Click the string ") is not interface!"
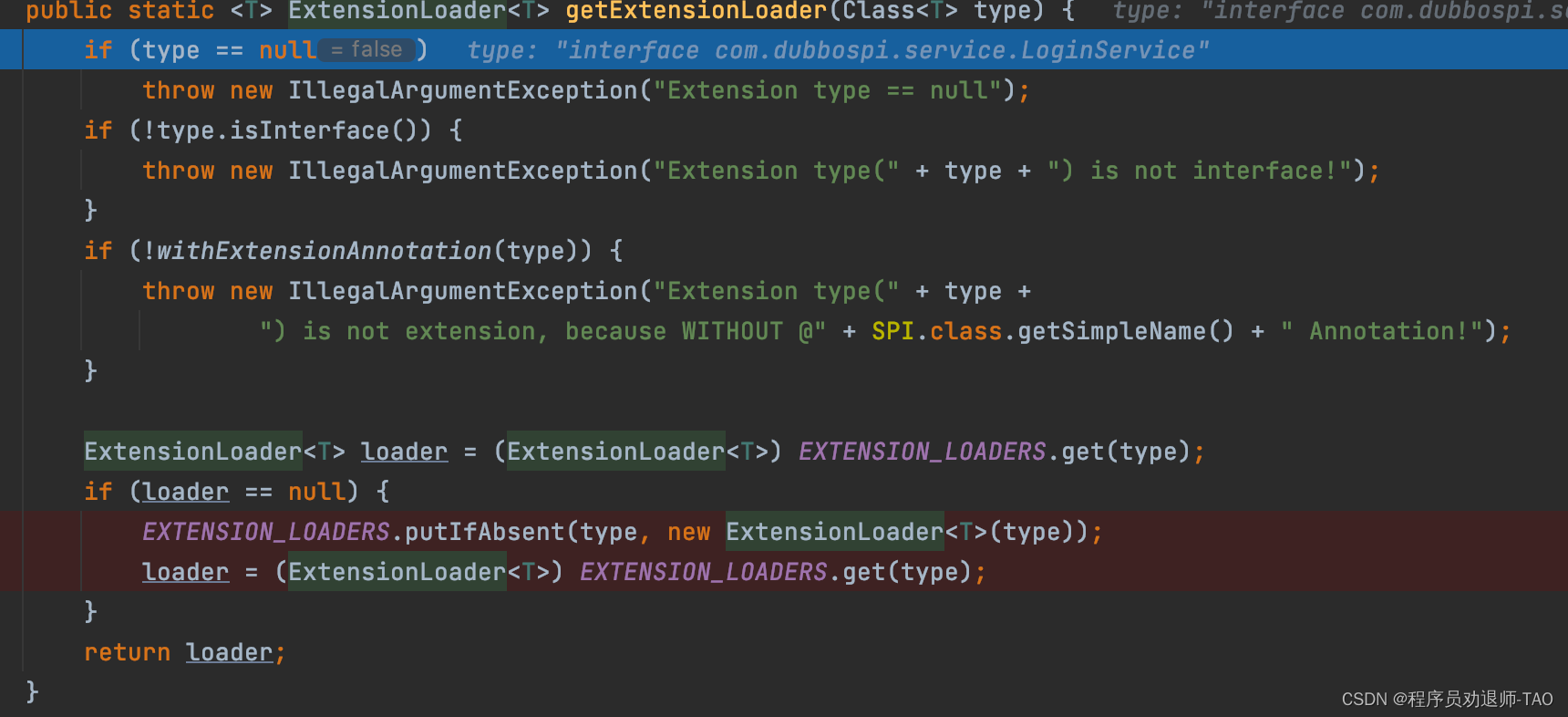The height and width of the screenshot is (717, 1568). pyautogui.click(x=1200, y=171)
